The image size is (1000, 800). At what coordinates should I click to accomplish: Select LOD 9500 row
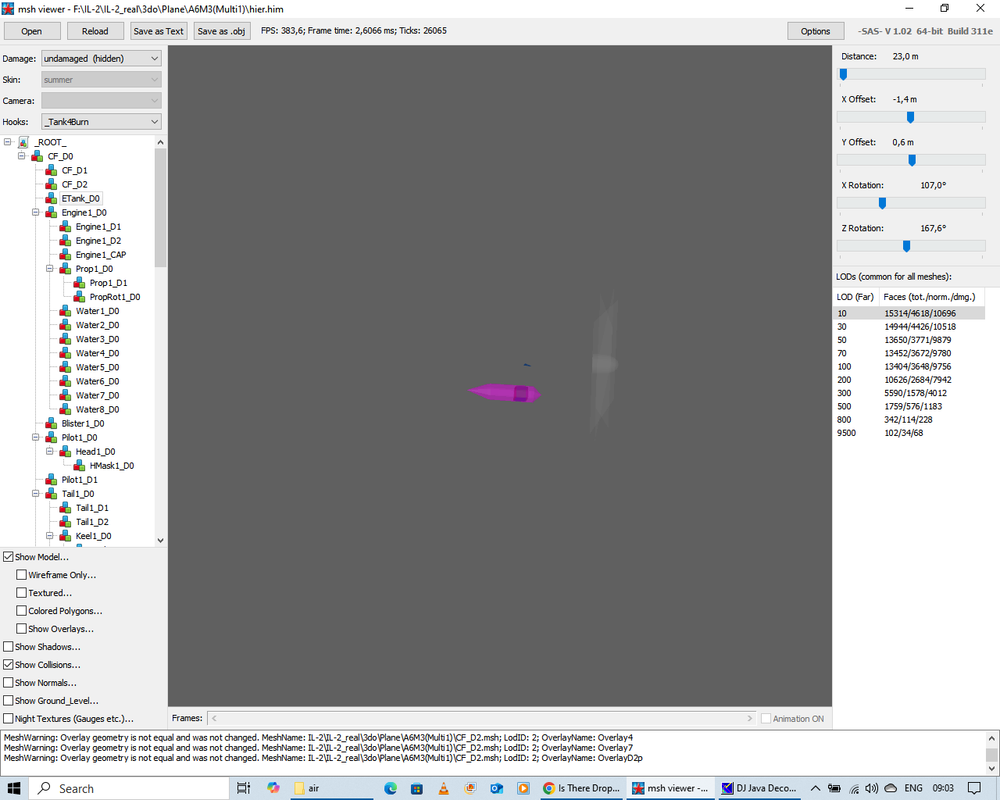(x=909, y=433)
